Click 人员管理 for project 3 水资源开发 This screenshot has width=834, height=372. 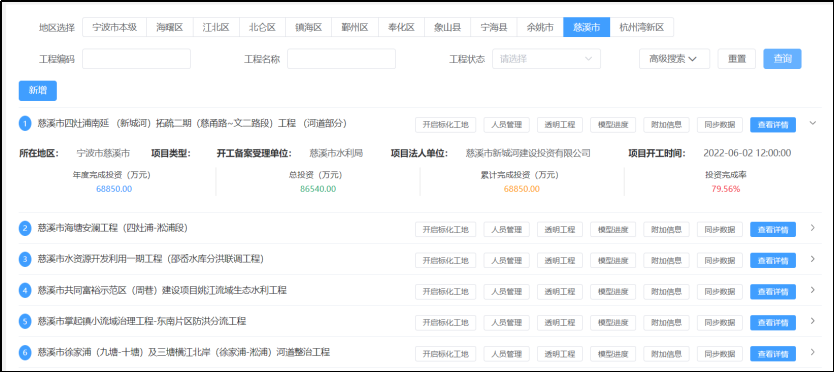pos(506,261)
